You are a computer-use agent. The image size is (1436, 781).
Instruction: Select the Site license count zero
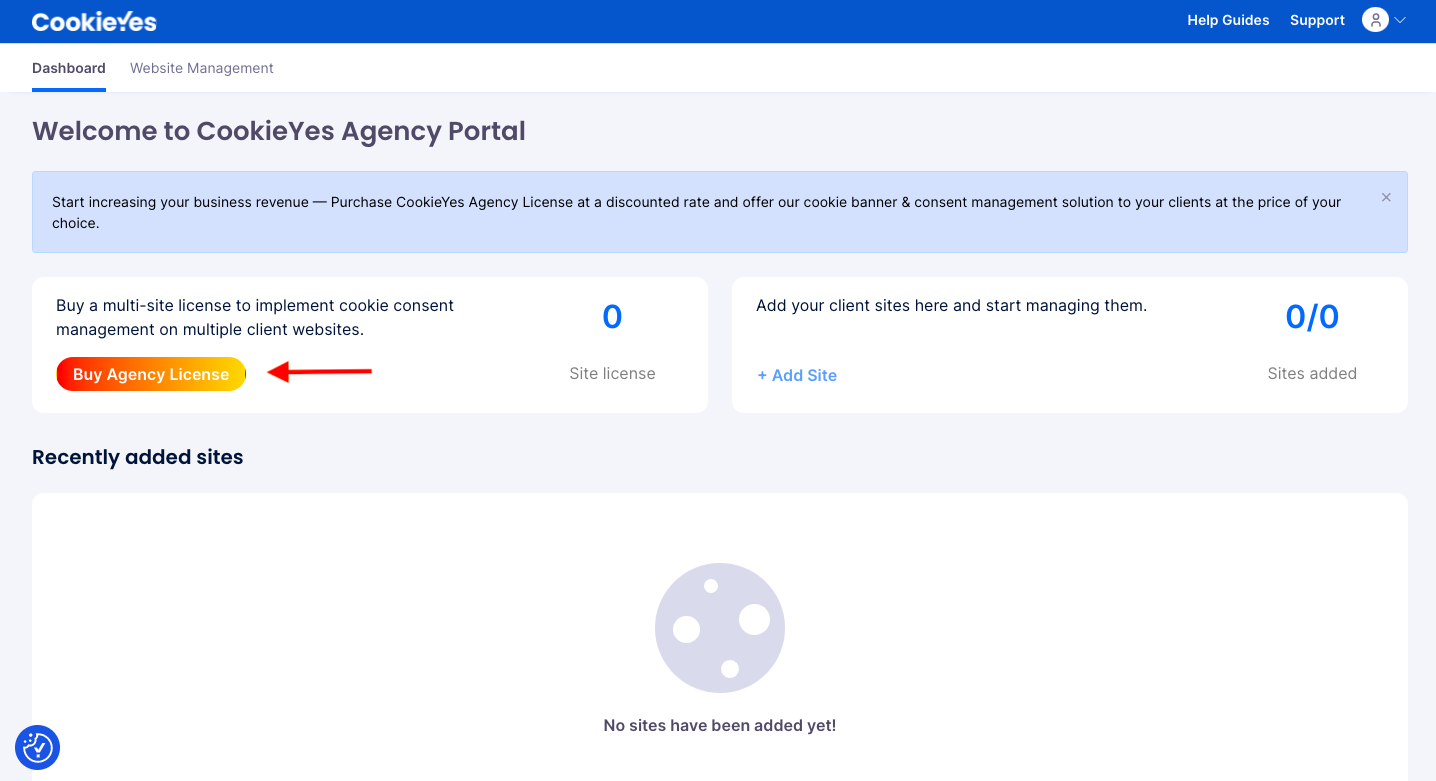click(x=612, y=317)
